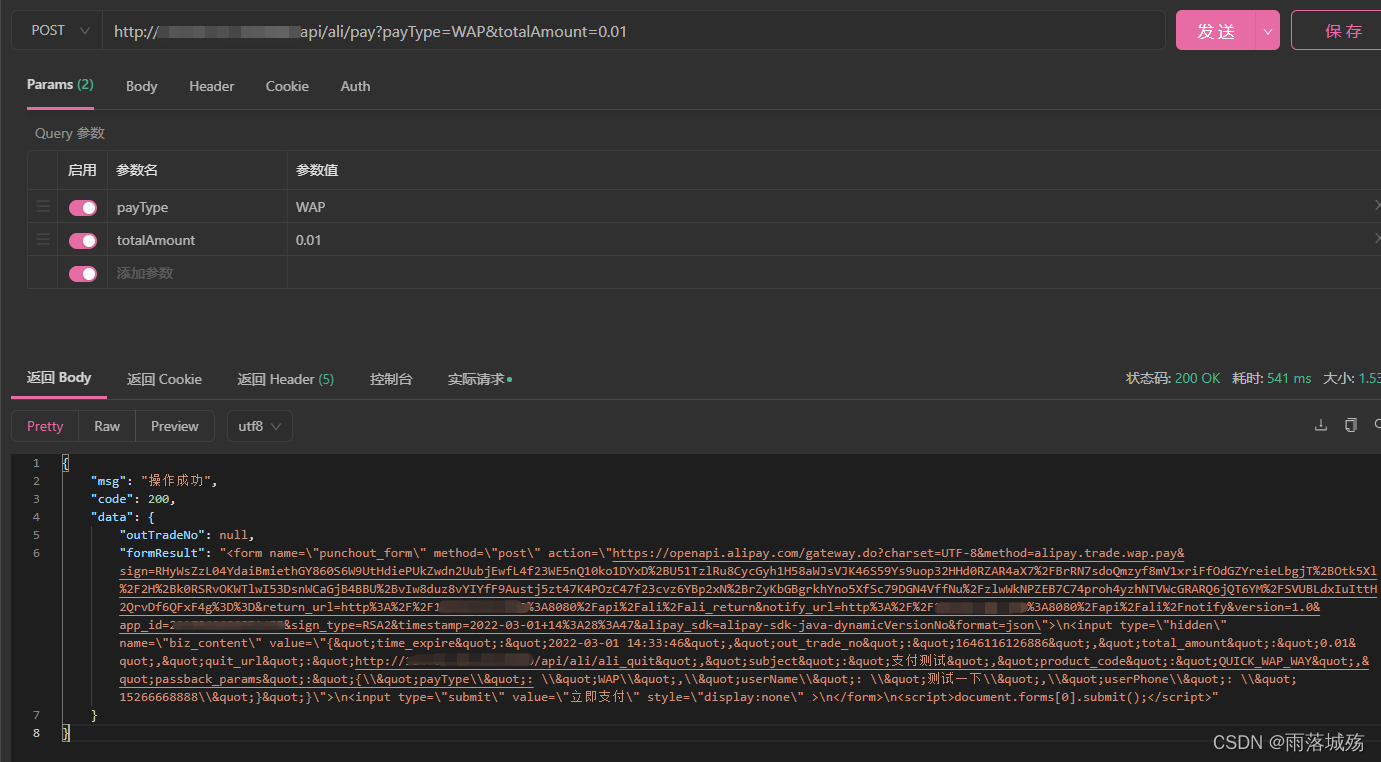Click the "data" key in the response
The width and height of the screenshot is (1381, 762).
coord(111,517)
